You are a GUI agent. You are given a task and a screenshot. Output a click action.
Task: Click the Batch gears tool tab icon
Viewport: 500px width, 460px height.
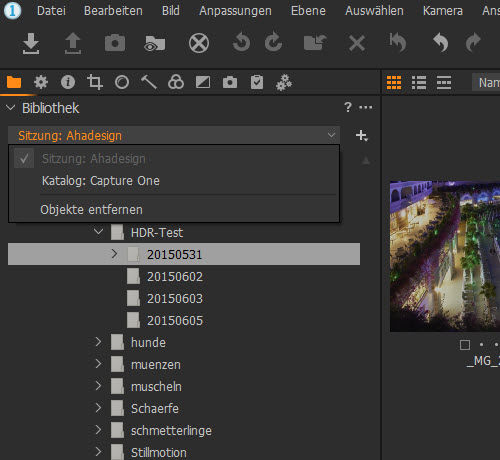(x=284, y=82)
